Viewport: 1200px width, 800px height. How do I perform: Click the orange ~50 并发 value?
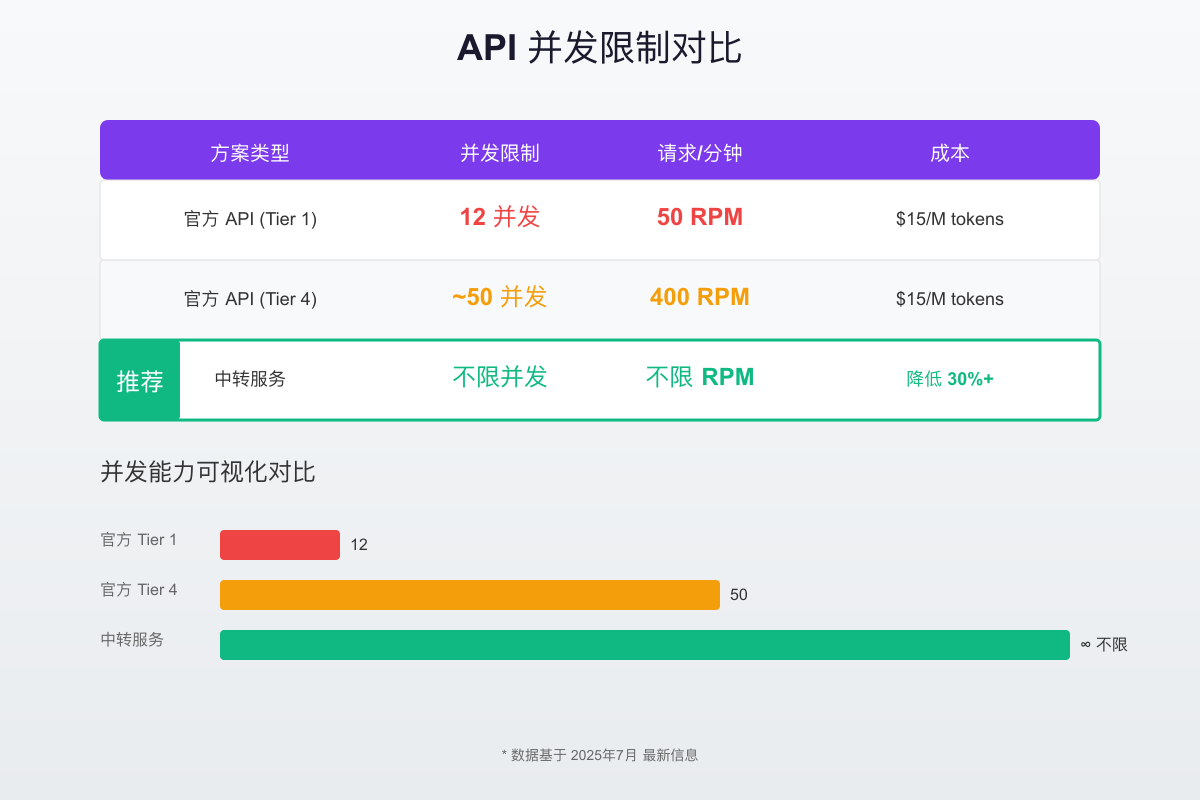[500, 297]
